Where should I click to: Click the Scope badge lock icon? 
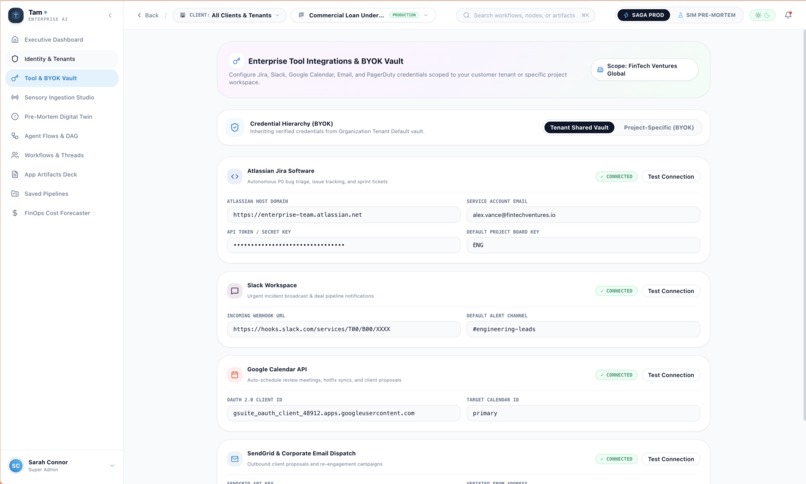click(x=600, y=70)
